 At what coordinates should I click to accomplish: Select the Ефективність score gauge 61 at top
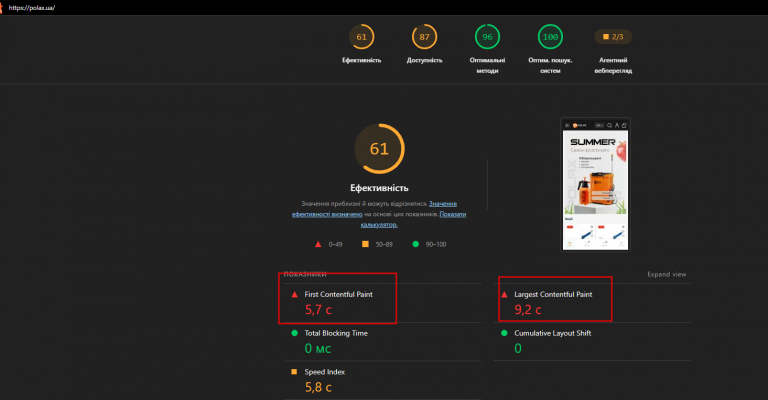pyautogui.click(x=361, y=37)
